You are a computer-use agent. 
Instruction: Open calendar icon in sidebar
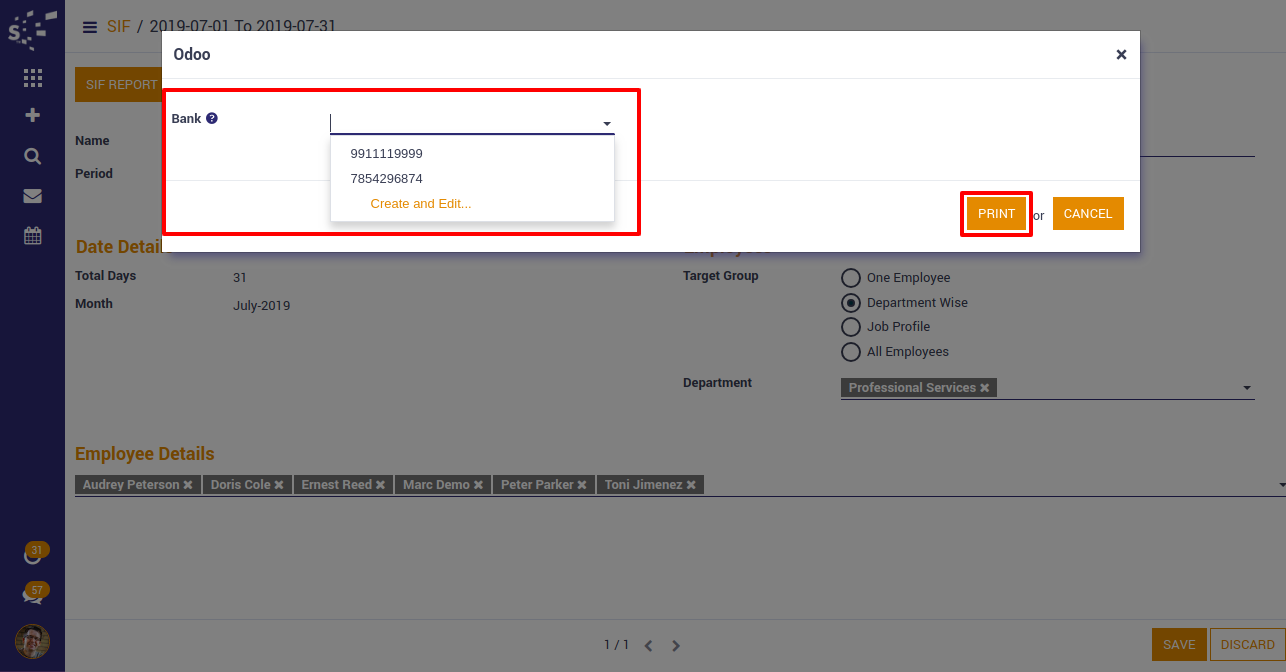tap(32, 236)
